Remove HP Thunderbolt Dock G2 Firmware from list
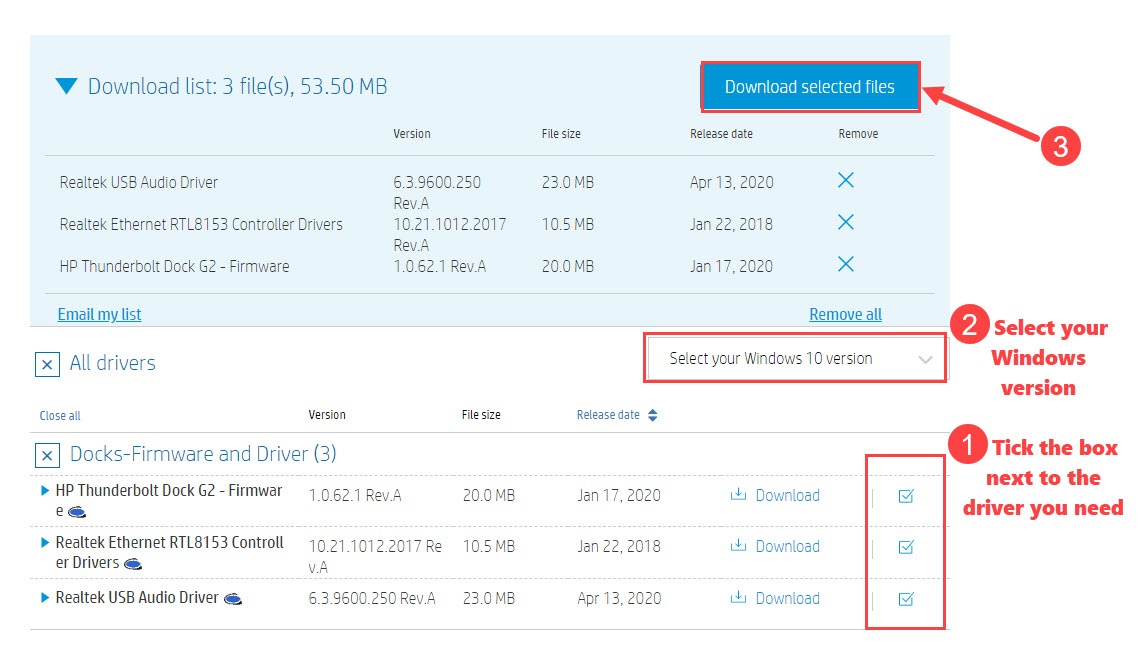 (x=845, y=264)
